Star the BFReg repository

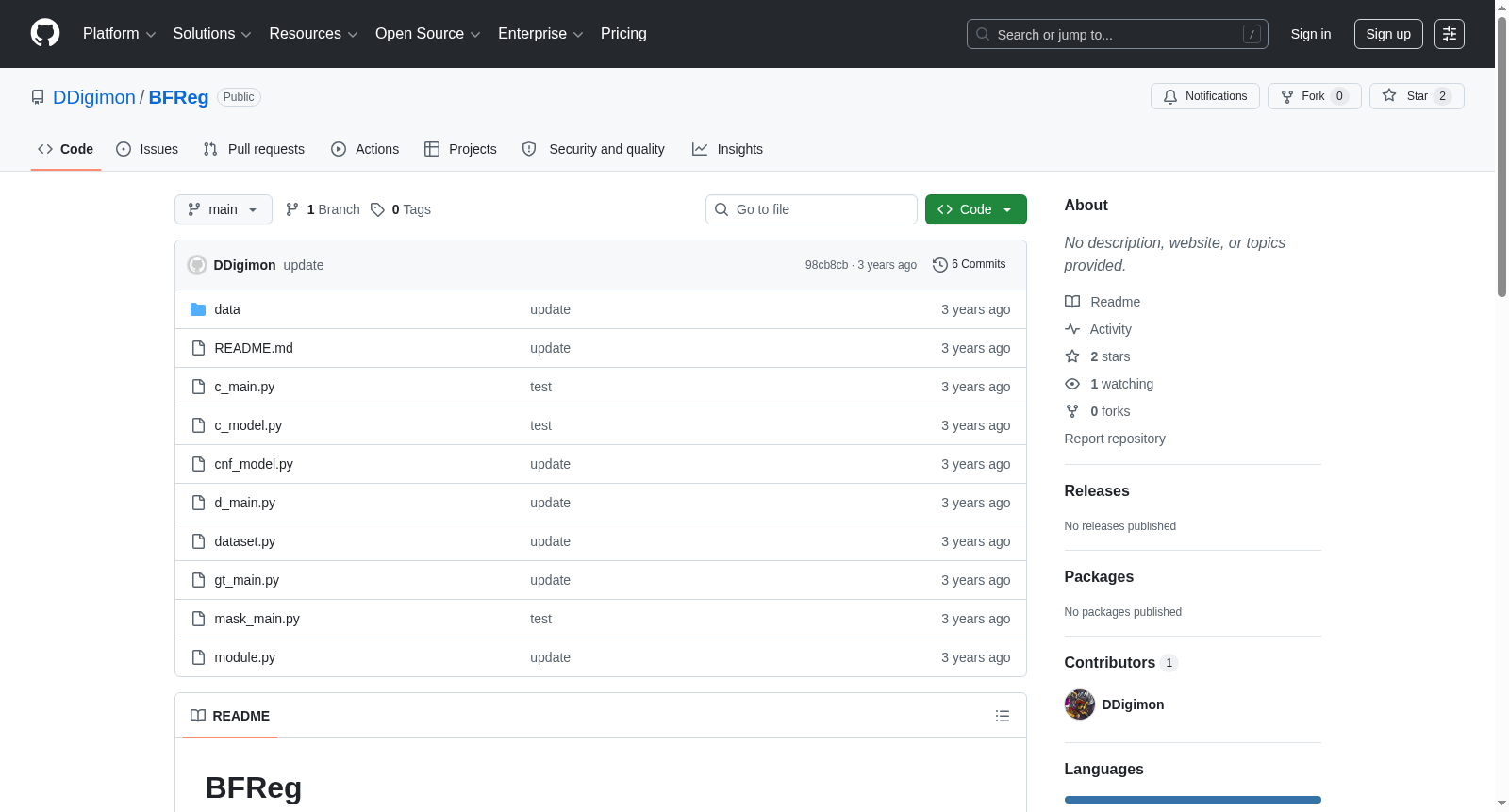[1417, 96]
